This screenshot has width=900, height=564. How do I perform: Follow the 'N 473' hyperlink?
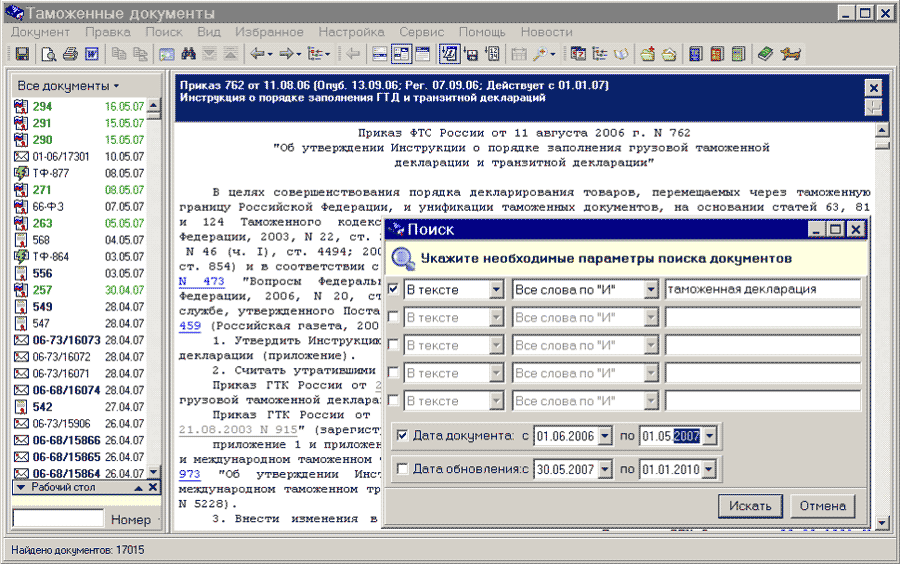point(201,281)
